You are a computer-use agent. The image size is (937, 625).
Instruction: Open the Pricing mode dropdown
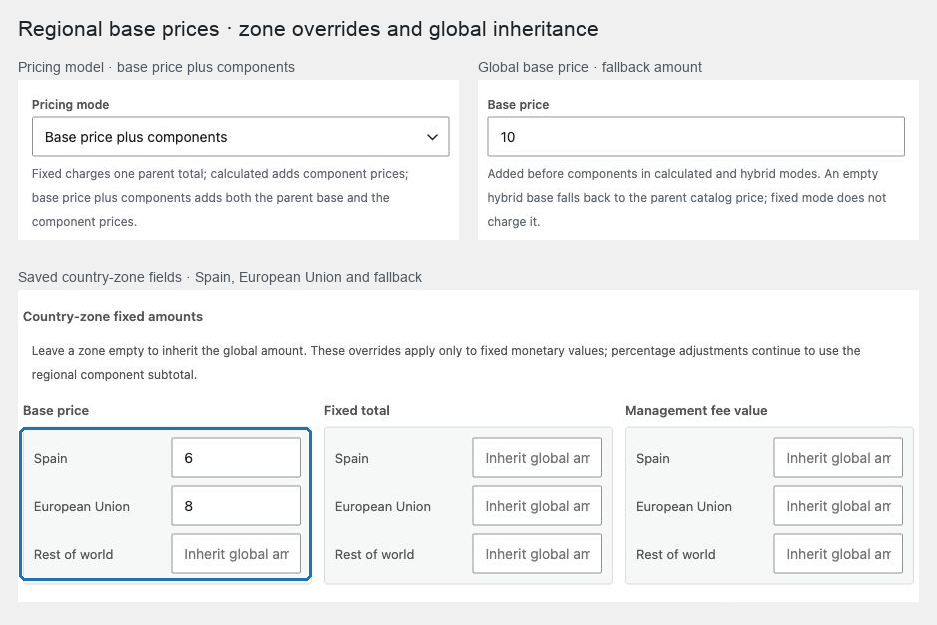240,137
